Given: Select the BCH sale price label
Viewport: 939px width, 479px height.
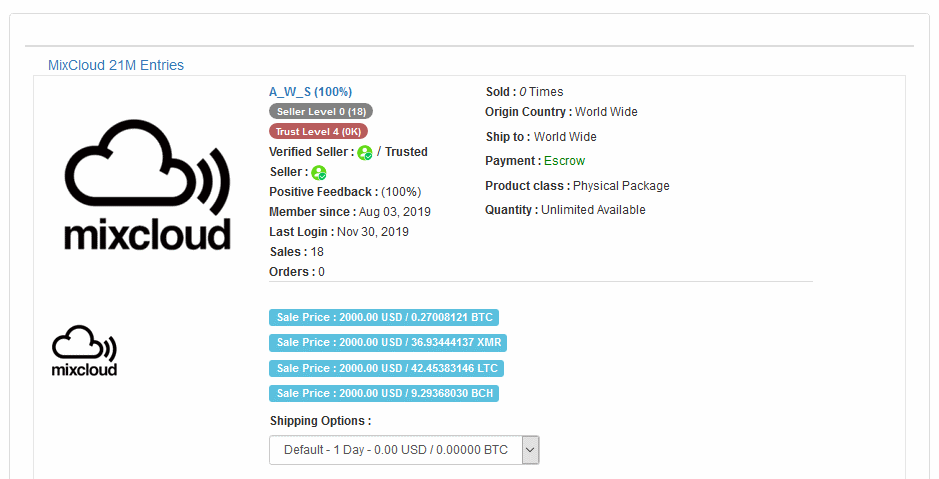Looking at the screenshot, I should (384, 393).
